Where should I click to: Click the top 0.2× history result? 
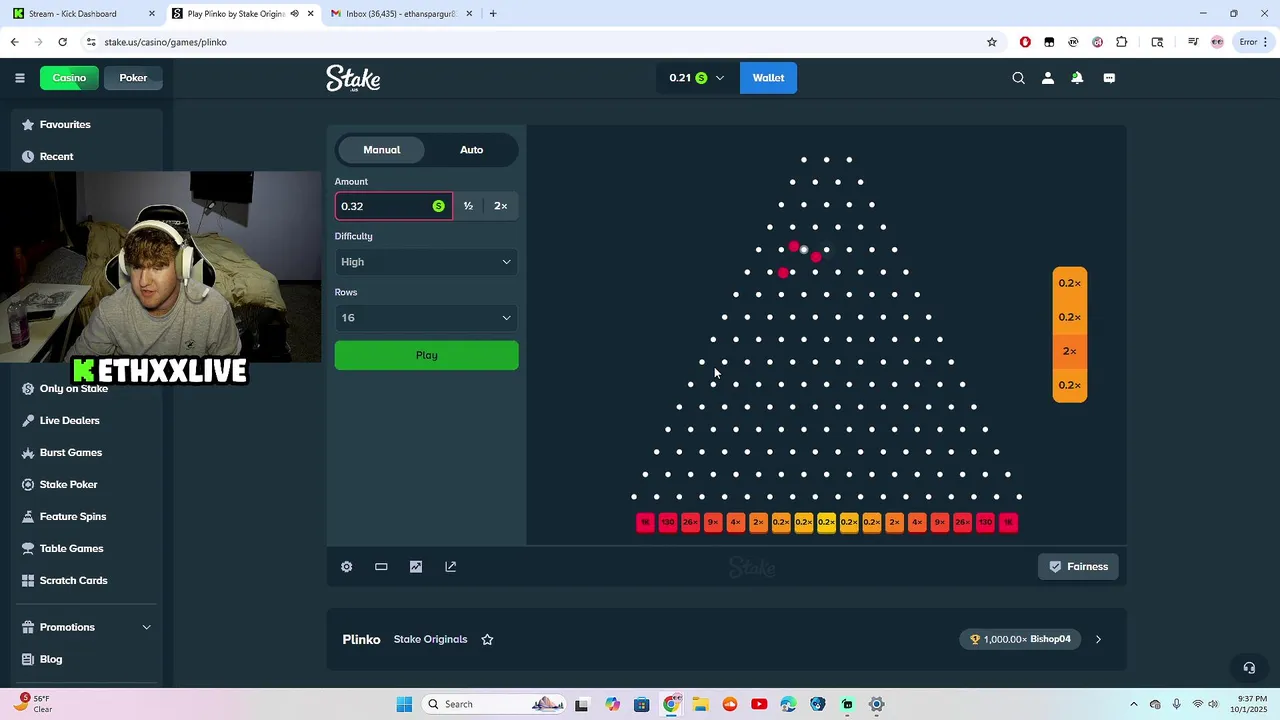[x=1070, y=283]
